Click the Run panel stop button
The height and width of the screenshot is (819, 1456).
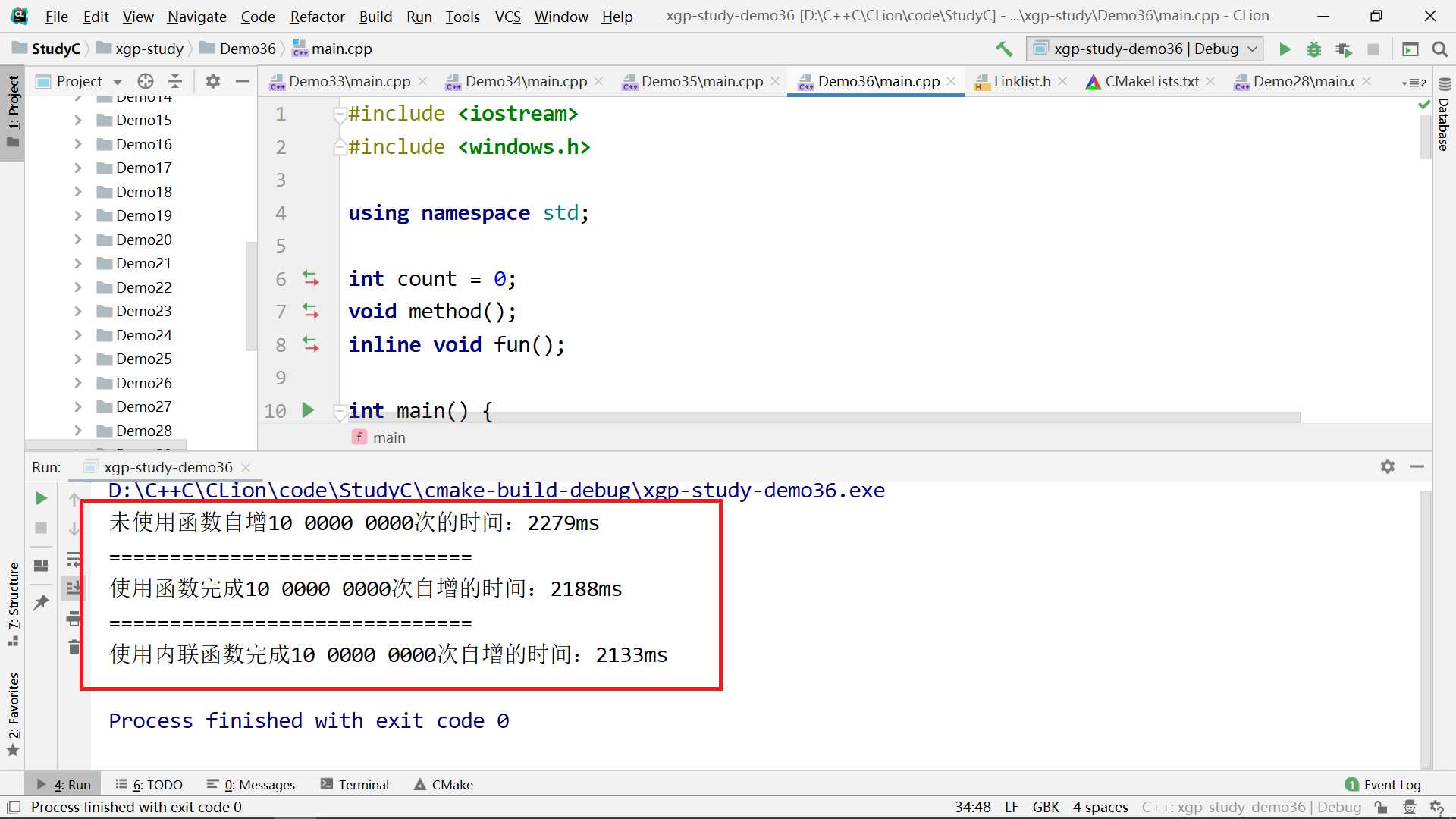click(x=42, y=528)
